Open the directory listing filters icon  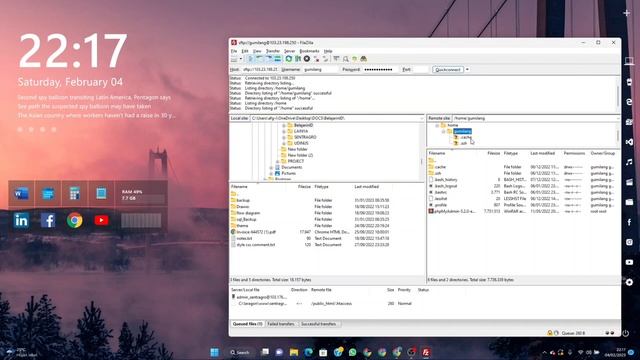(336, 59)
